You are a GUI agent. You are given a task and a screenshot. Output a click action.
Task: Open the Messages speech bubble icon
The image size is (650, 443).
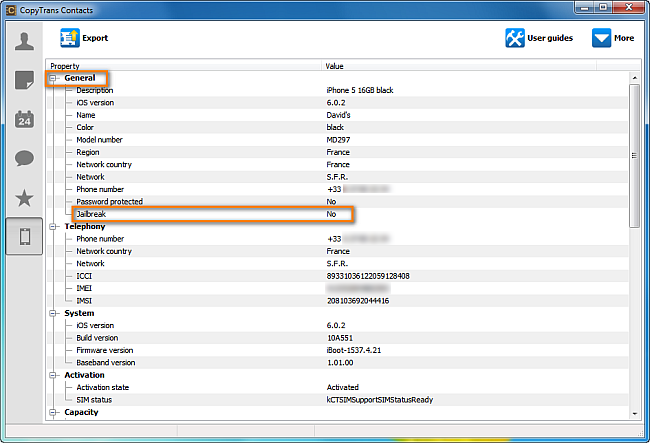click(x=24, y=158)
